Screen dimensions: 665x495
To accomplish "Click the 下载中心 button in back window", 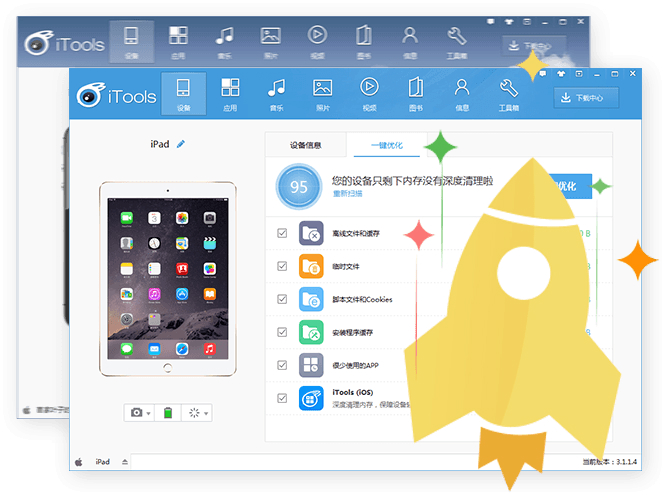I will (x=534, y=46).
